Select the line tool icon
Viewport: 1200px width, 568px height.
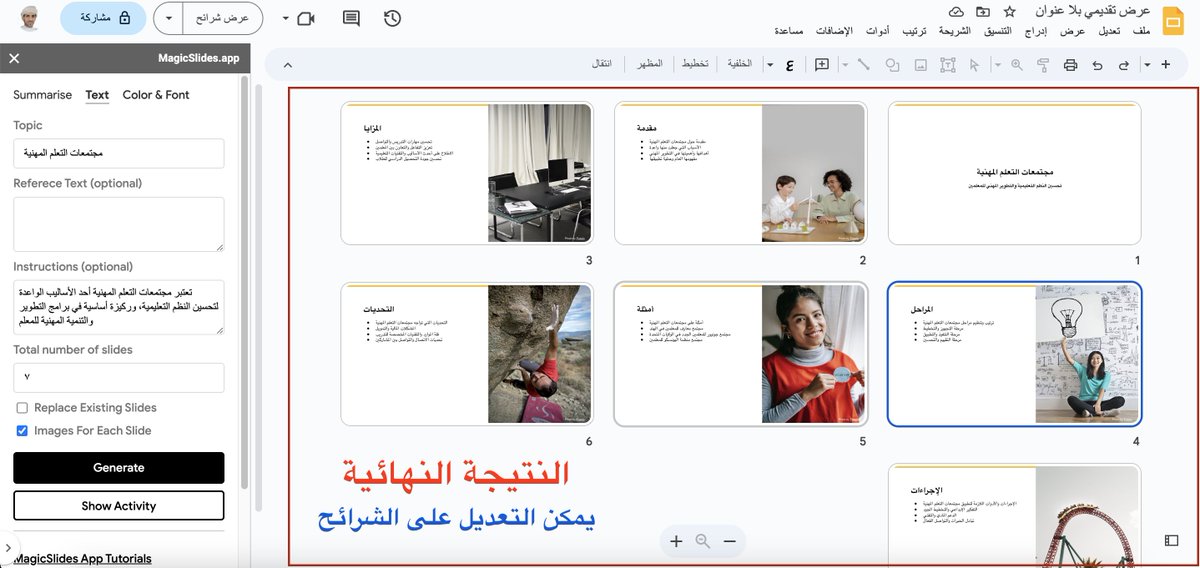[x=864, y=65]
